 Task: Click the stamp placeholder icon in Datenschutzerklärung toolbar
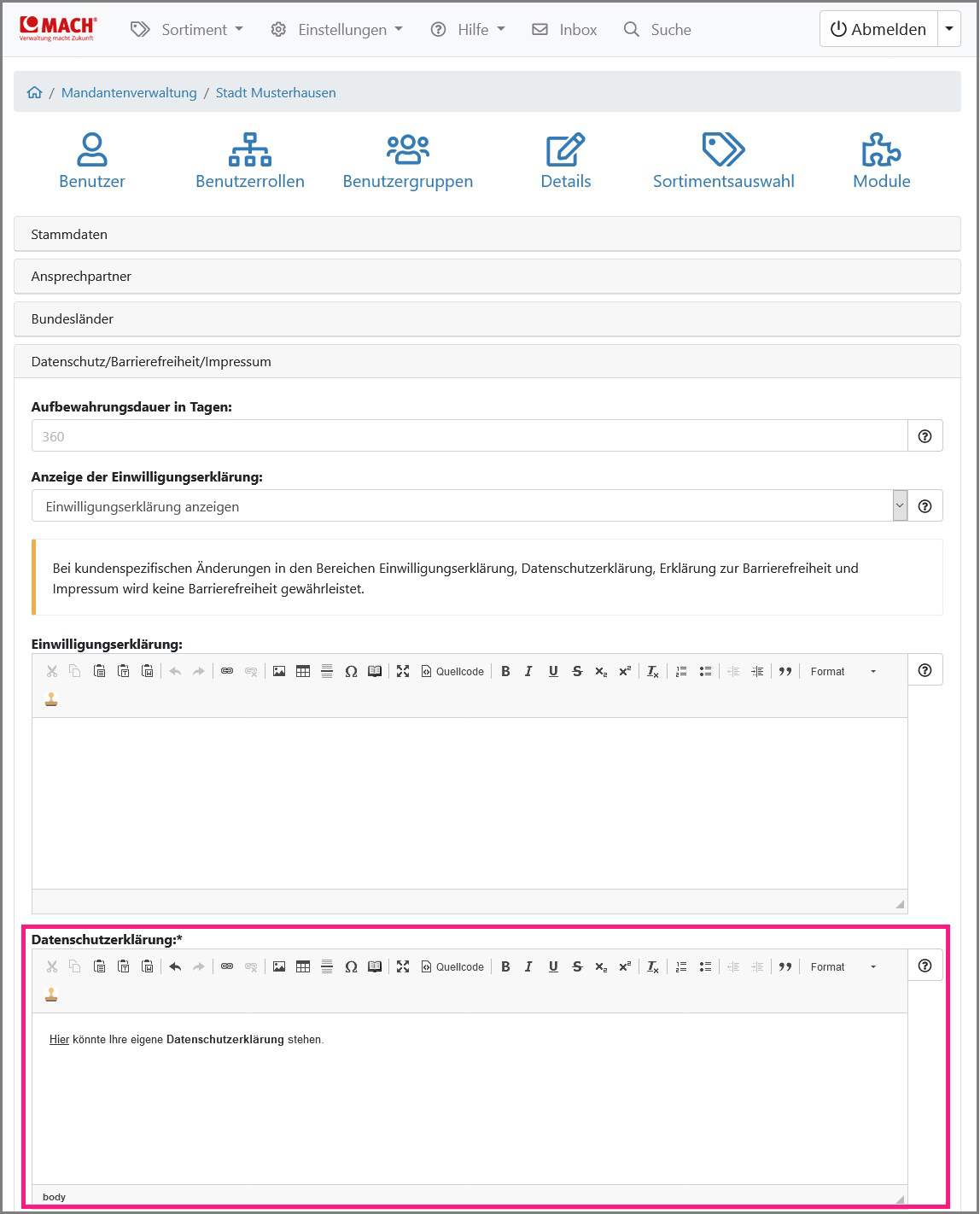click(50, 993)
